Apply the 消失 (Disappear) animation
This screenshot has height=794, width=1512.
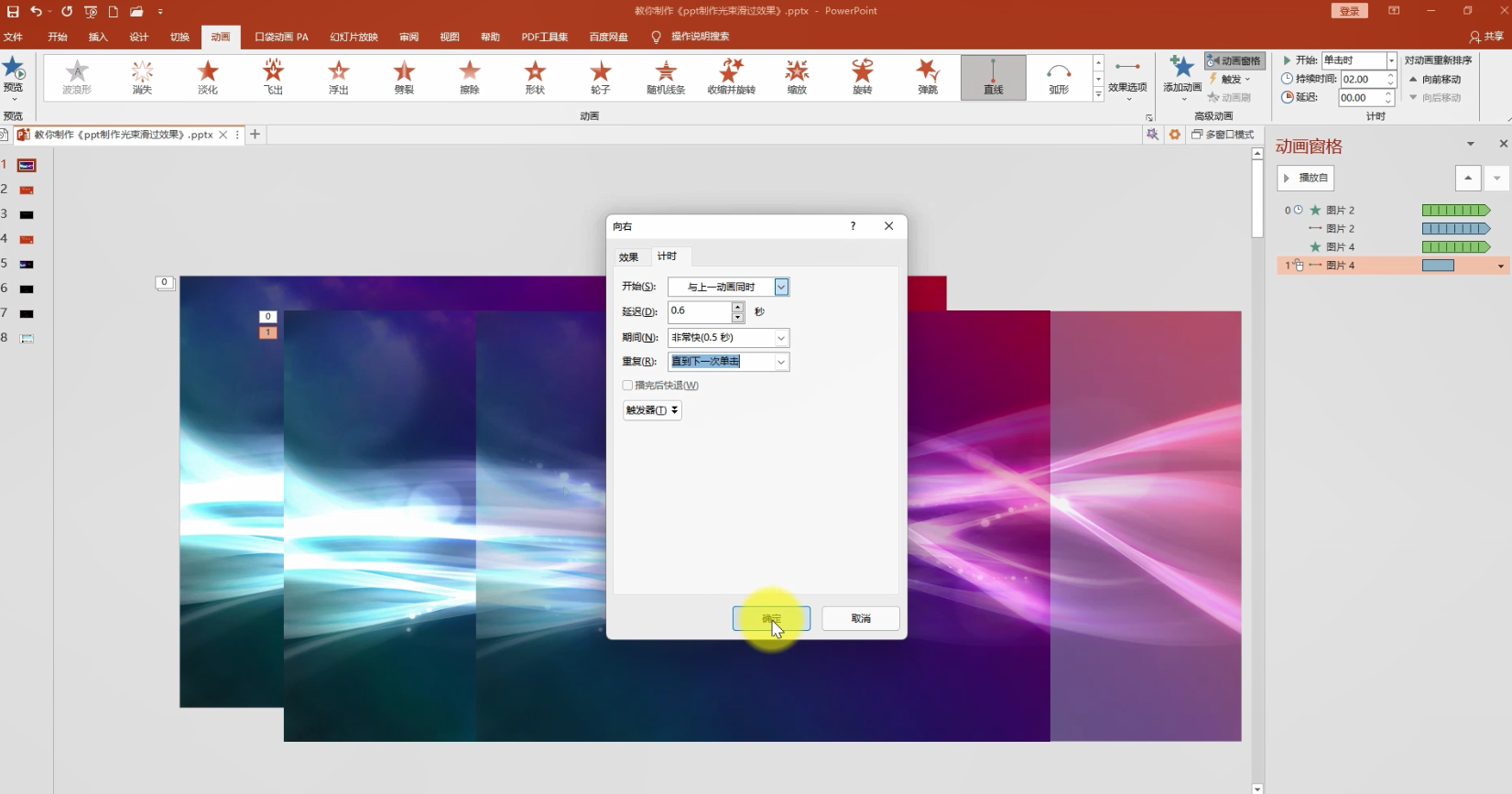click(x=142, y=78)
